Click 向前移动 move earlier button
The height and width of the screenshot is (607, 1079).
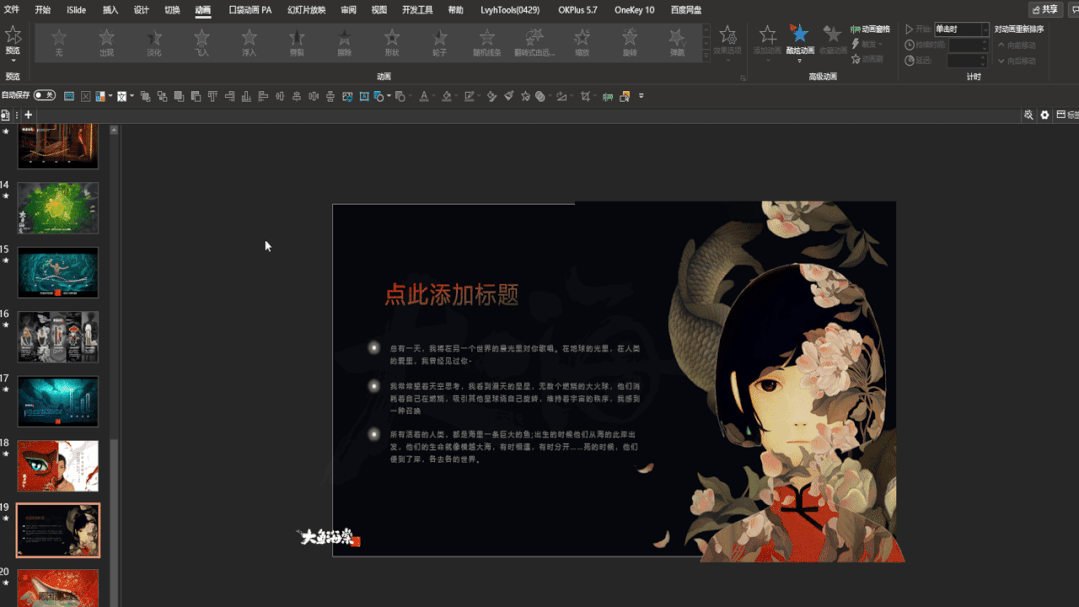click(x=1017, y=45)
